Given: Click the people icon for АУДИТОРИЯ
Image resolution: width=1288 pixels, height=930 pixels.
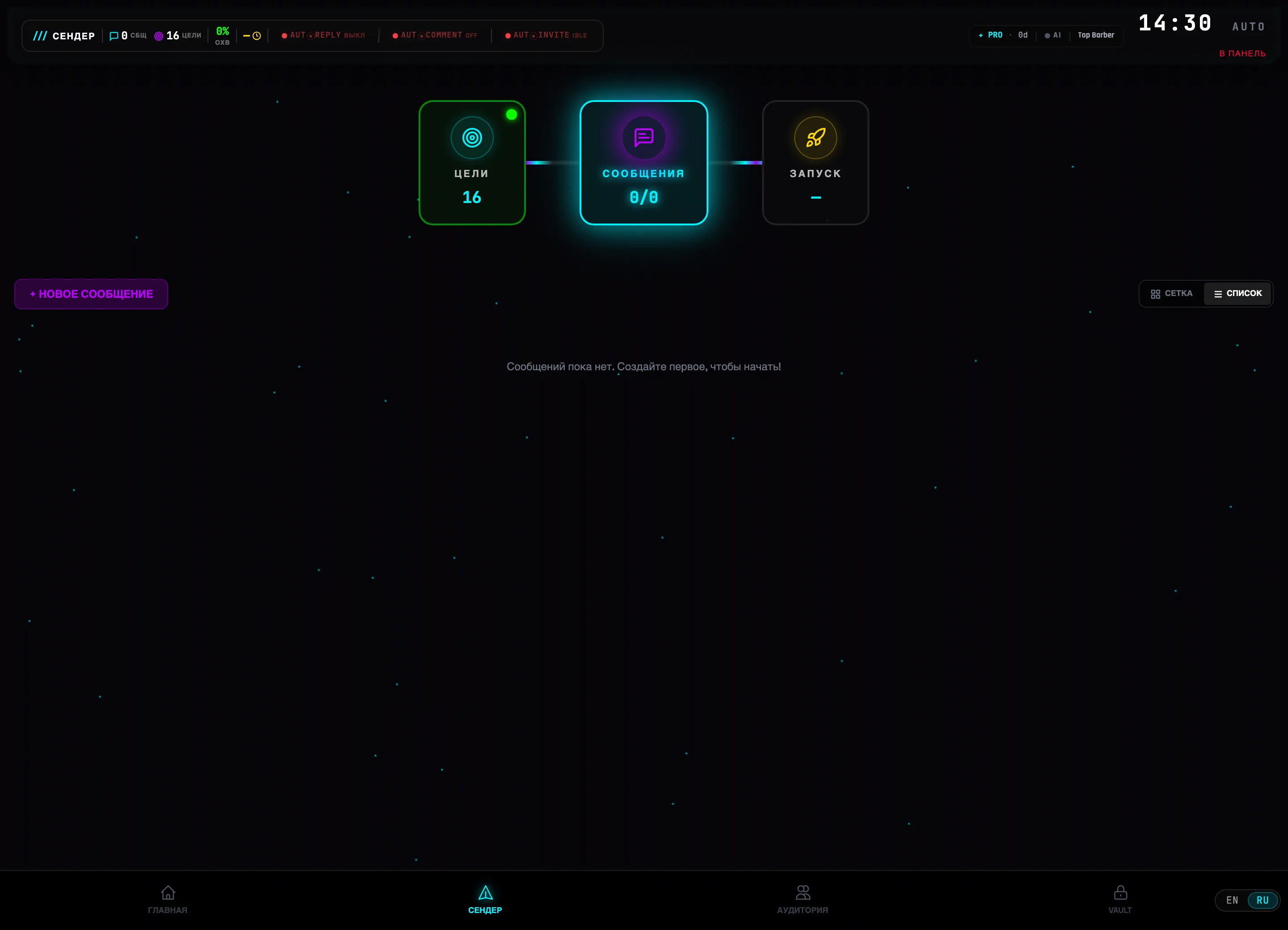Looking at the screenshot, I should [803, 892].
